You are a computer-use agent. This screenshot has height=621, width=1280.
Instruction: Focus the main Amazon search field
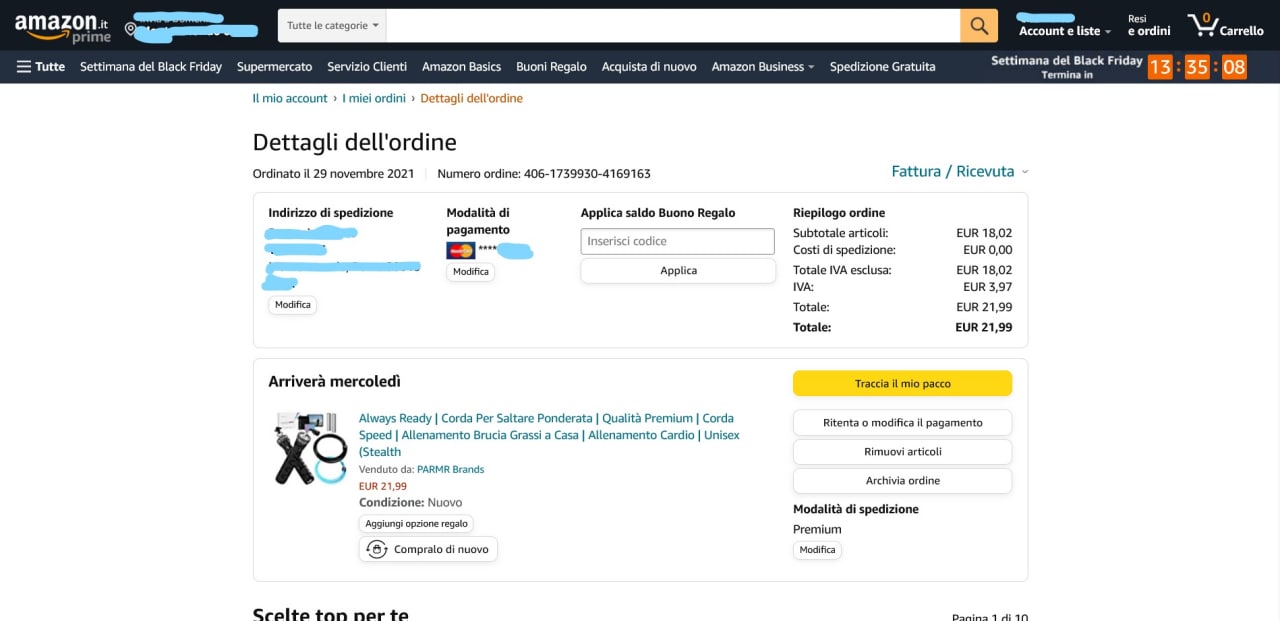(673, 25)
